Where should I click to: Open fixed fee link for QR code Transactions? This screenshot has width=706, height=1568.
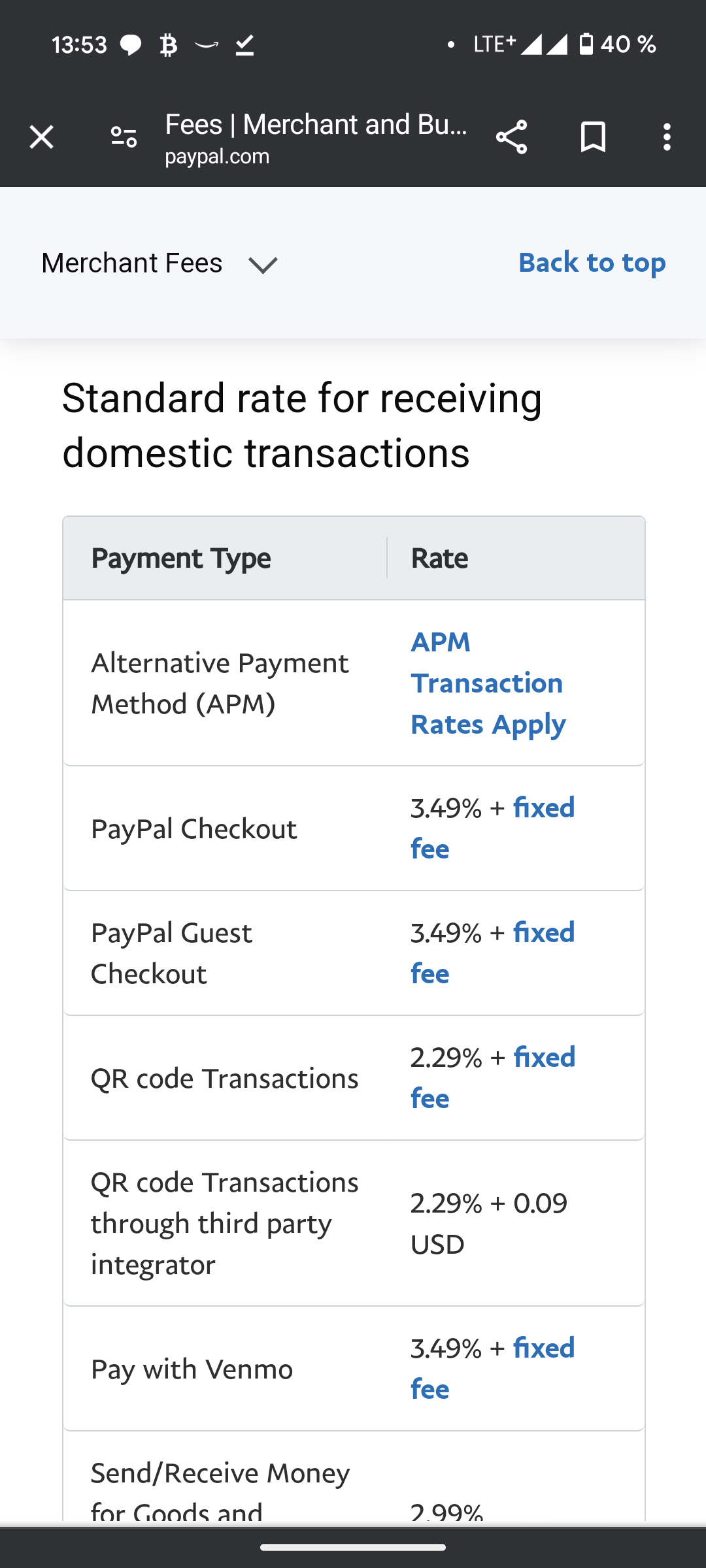(544, 1058)
